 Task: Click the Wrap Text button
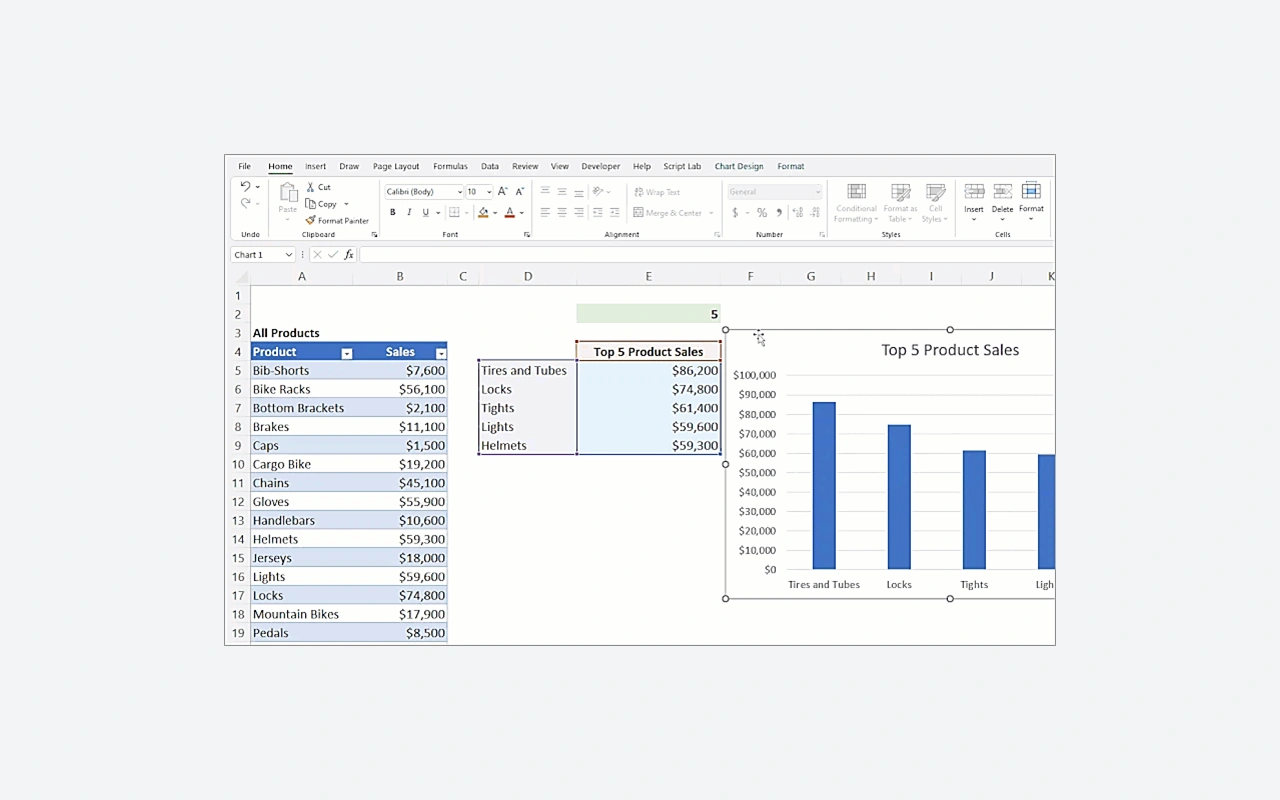click(657, 192)
